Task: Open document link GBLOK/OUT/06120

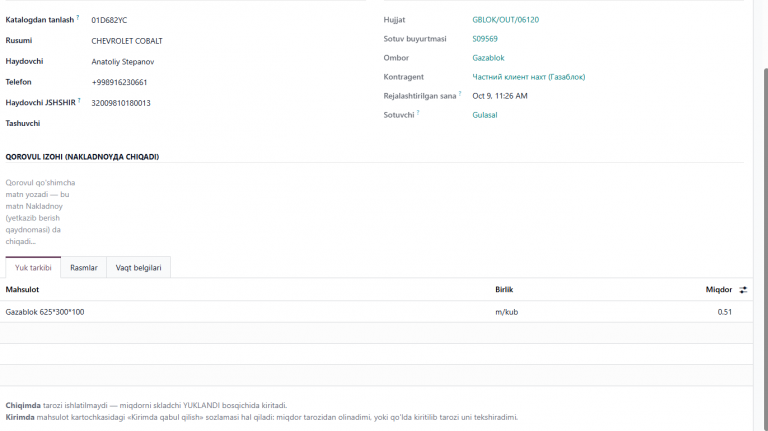Action: coord(505,20)
